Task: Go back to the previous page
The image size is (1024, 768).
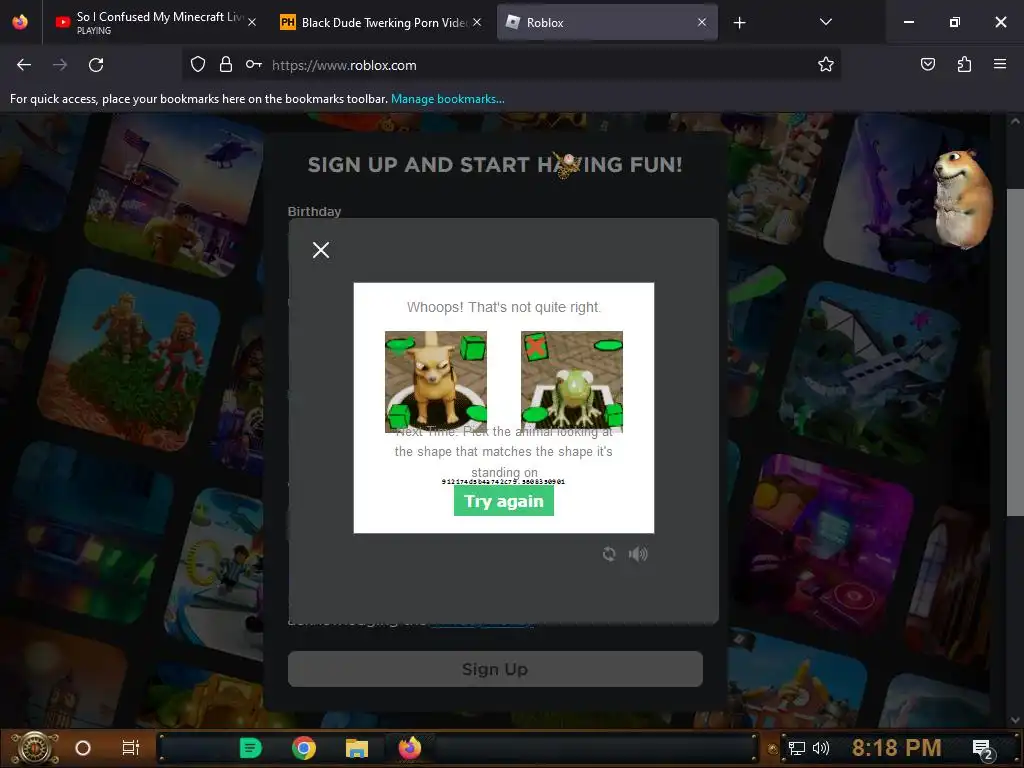Action: click(x=24, y=65)
